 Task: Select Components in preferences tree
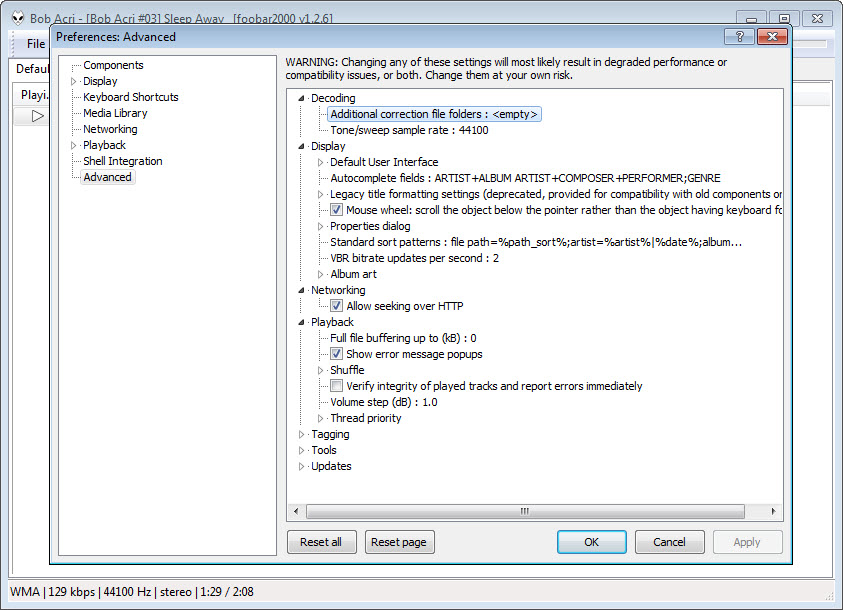113,65
